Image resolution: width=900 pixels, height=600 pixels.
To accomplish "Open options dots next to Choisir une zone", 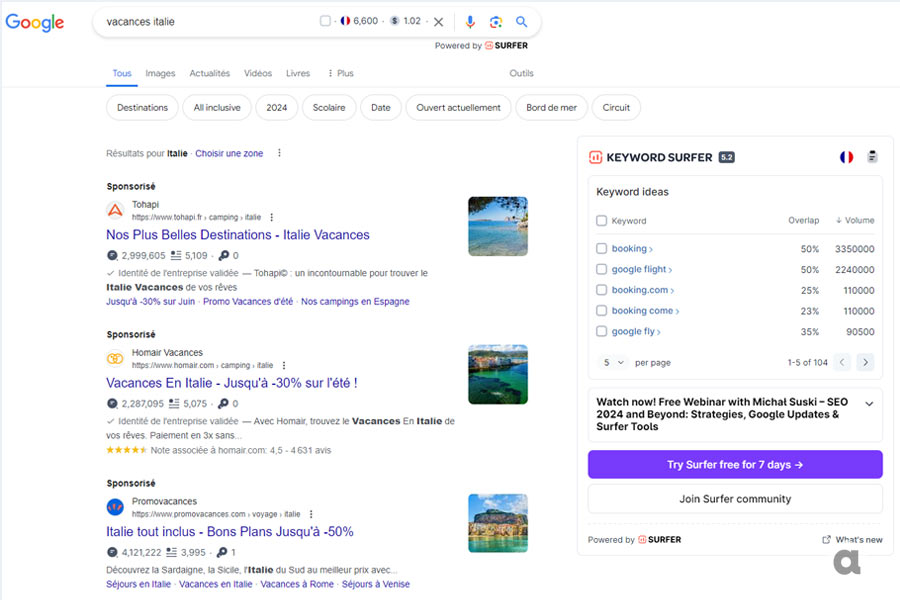I will point(280,153).
